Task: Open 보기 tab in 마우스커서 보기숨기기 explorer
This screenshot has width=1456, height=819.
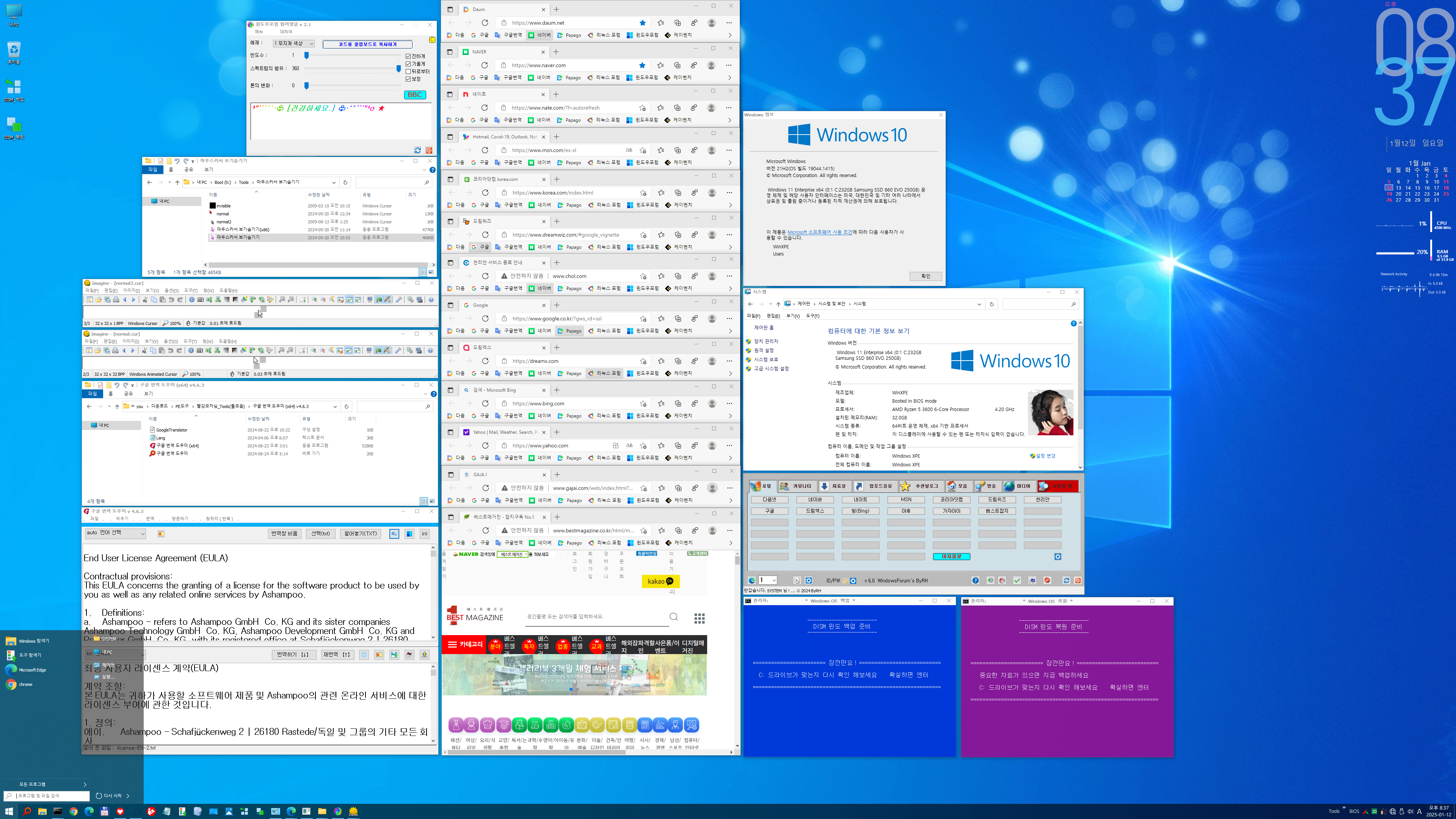Action: tap(209, 169)
